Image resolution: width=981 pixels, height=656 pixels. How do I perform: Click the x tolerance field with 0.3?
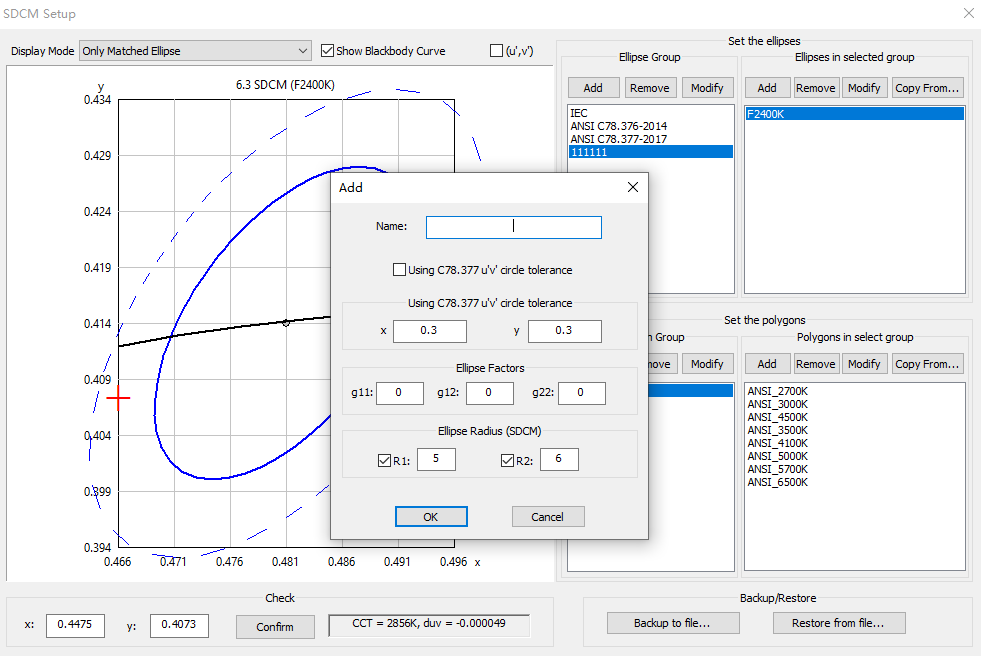tap(429, 331)
